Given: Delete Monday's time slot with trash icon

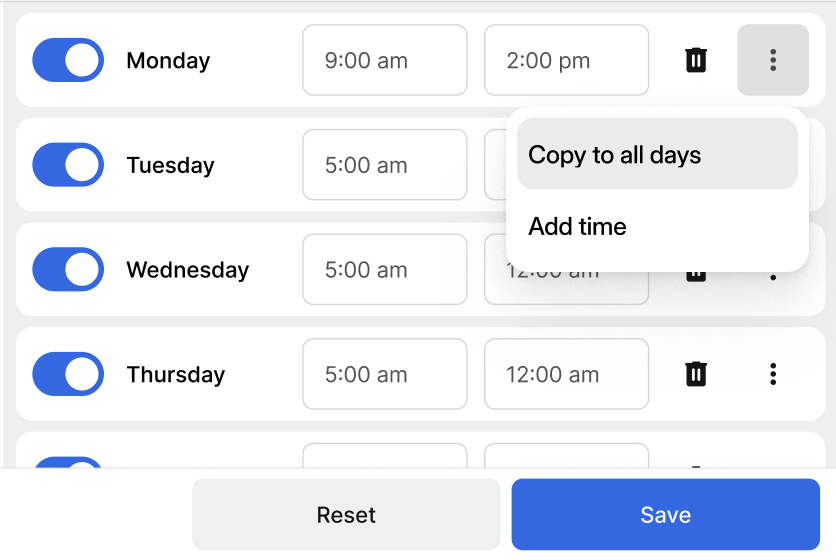Looking at the screenshot, I should pos(696,60).
